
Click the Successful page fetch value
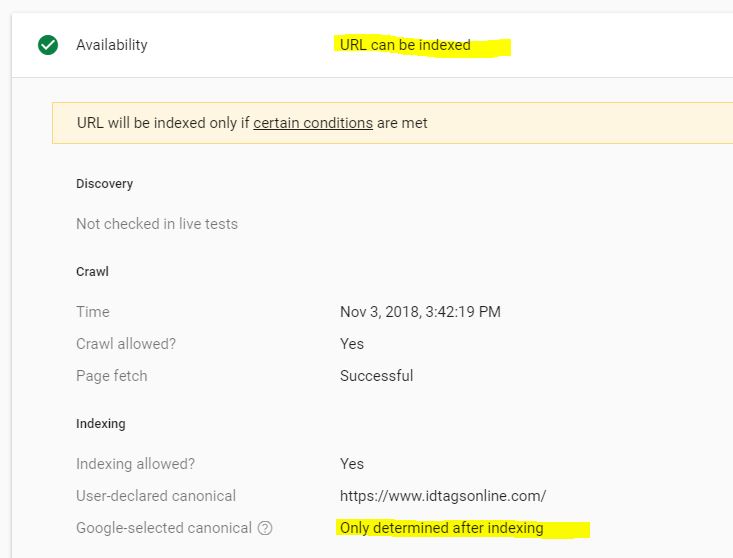tap(376, 376)
